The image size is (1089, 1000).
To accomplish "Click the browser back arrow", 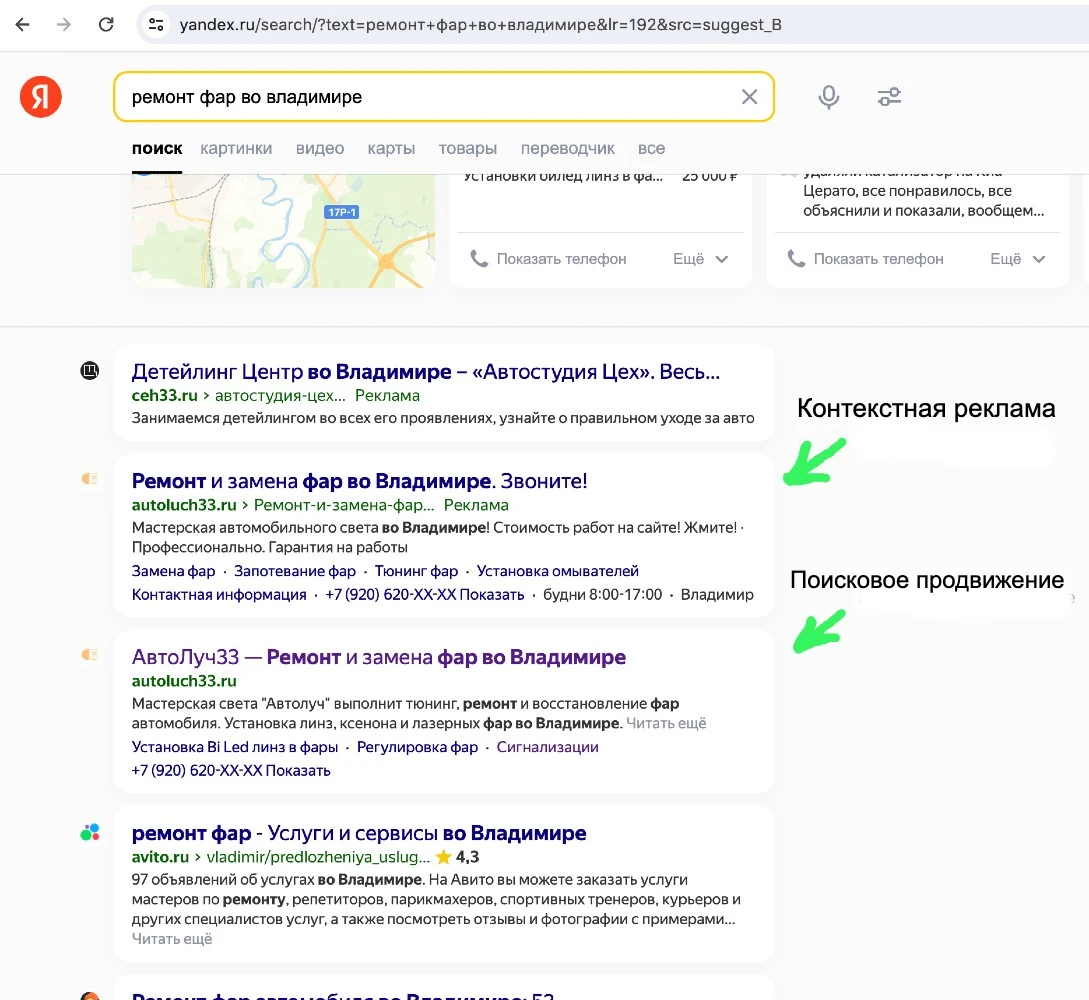I will [x=22, y=25].
